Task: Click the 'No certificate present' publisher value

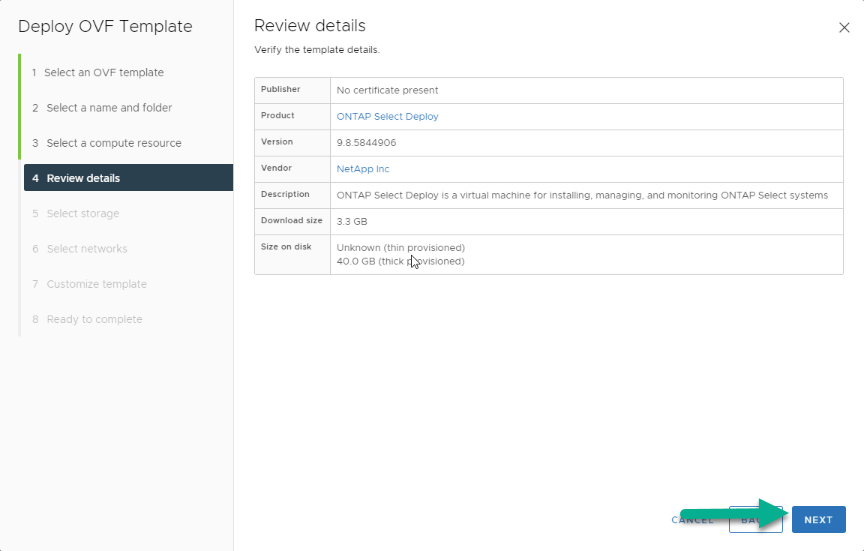Action: pos(387,90)
